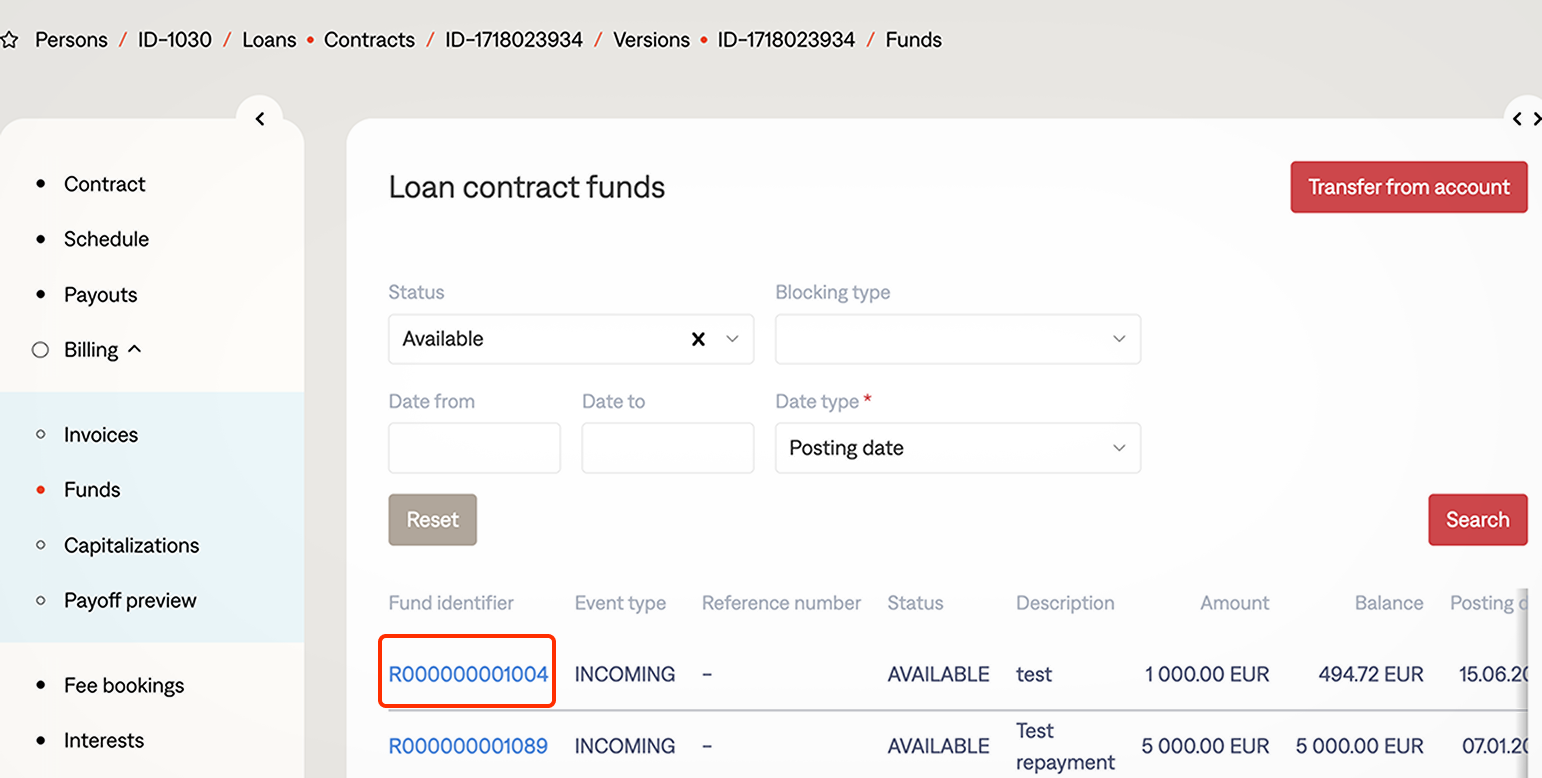Open the Invoices submenu item
1542x778 pixels.
pyautogui.click(x=101, y=435)
